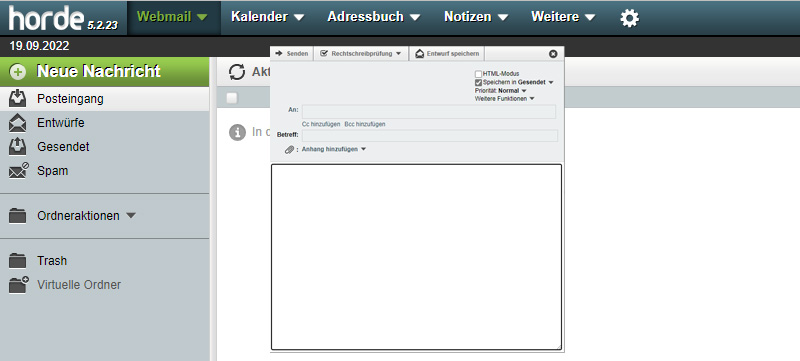The width and height of the screenshot is (800, 361).
Task: Click the paperclip attachment icon
Action: (289, 149)
